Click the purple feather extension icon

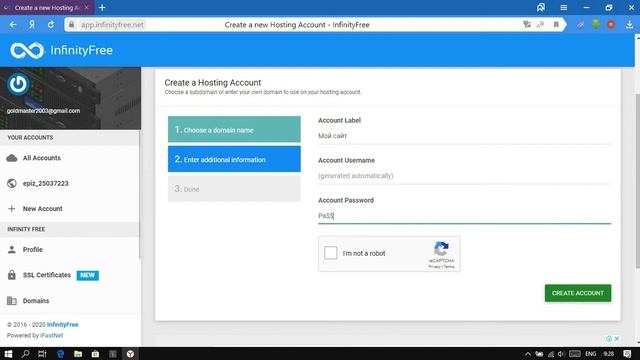[x=580, y=24]
